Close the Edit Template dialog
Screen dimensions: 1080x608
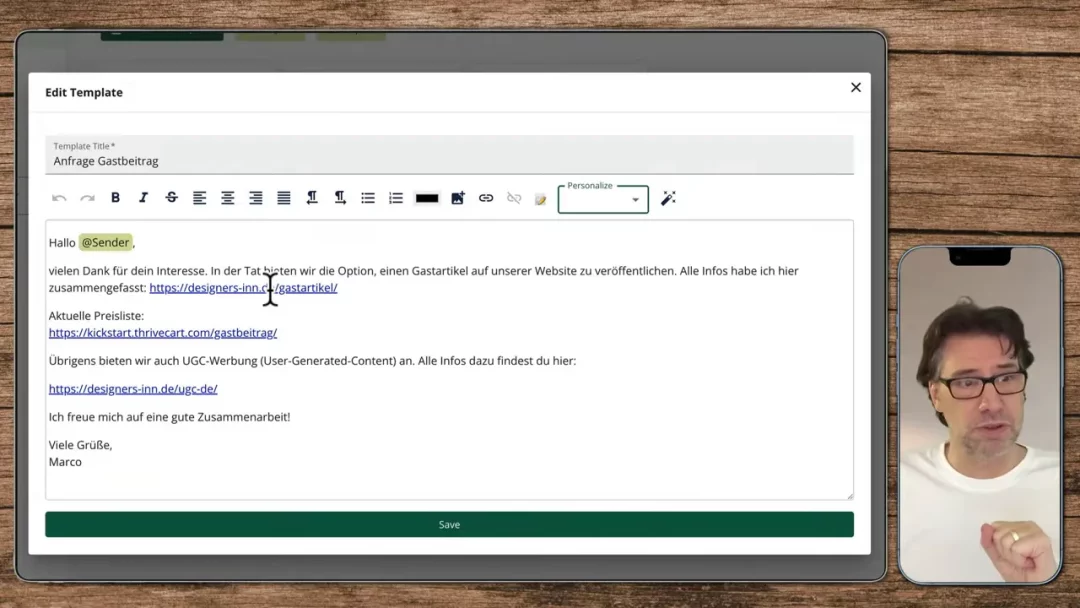click(x=856, y=88)
